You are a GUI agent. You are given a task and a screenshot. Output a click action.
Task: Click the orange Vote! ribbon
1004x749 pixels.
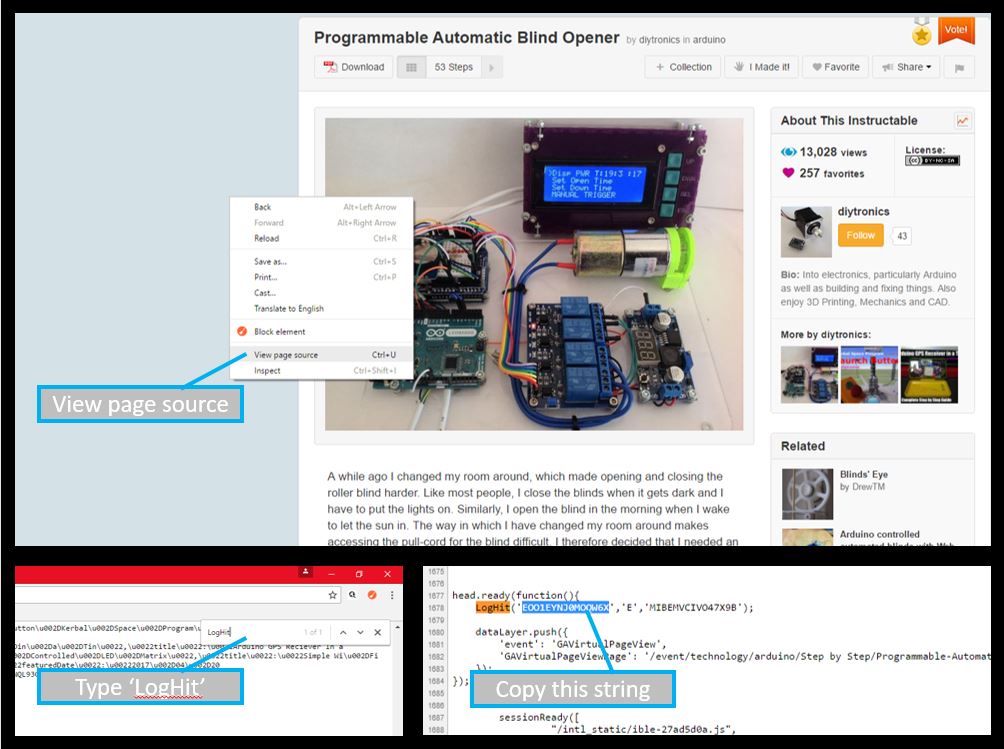click(x=956, y=30)
